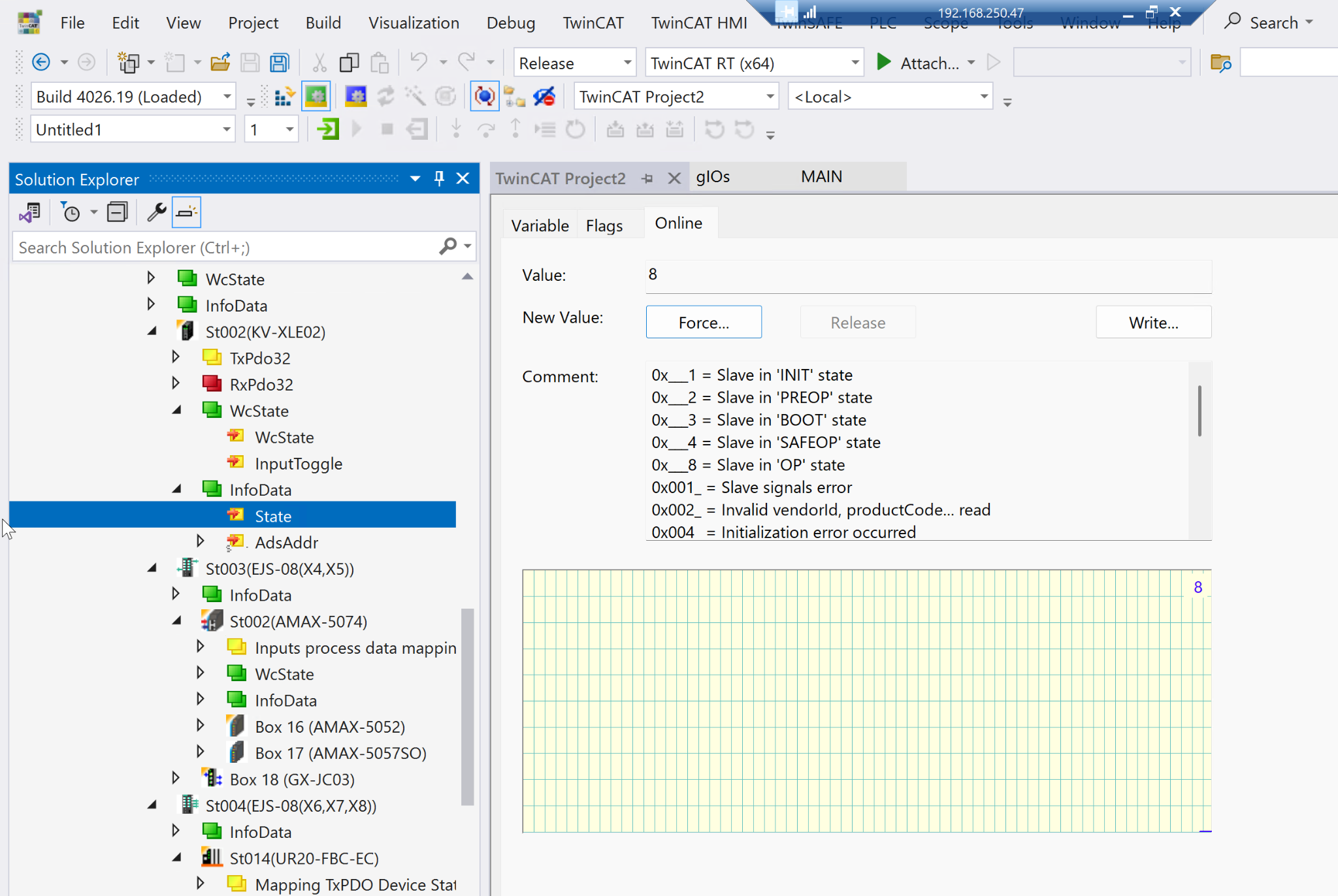1338x896 pixels.
Task: Open the Debug menu
Action: [510, 23]
